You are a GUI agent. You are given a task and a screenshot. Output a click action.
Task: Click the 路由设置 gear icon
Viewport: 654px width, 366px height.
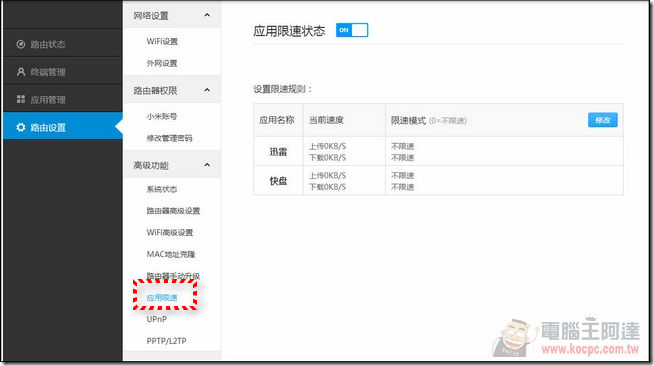pyautogui.click(x=20, y=127)
